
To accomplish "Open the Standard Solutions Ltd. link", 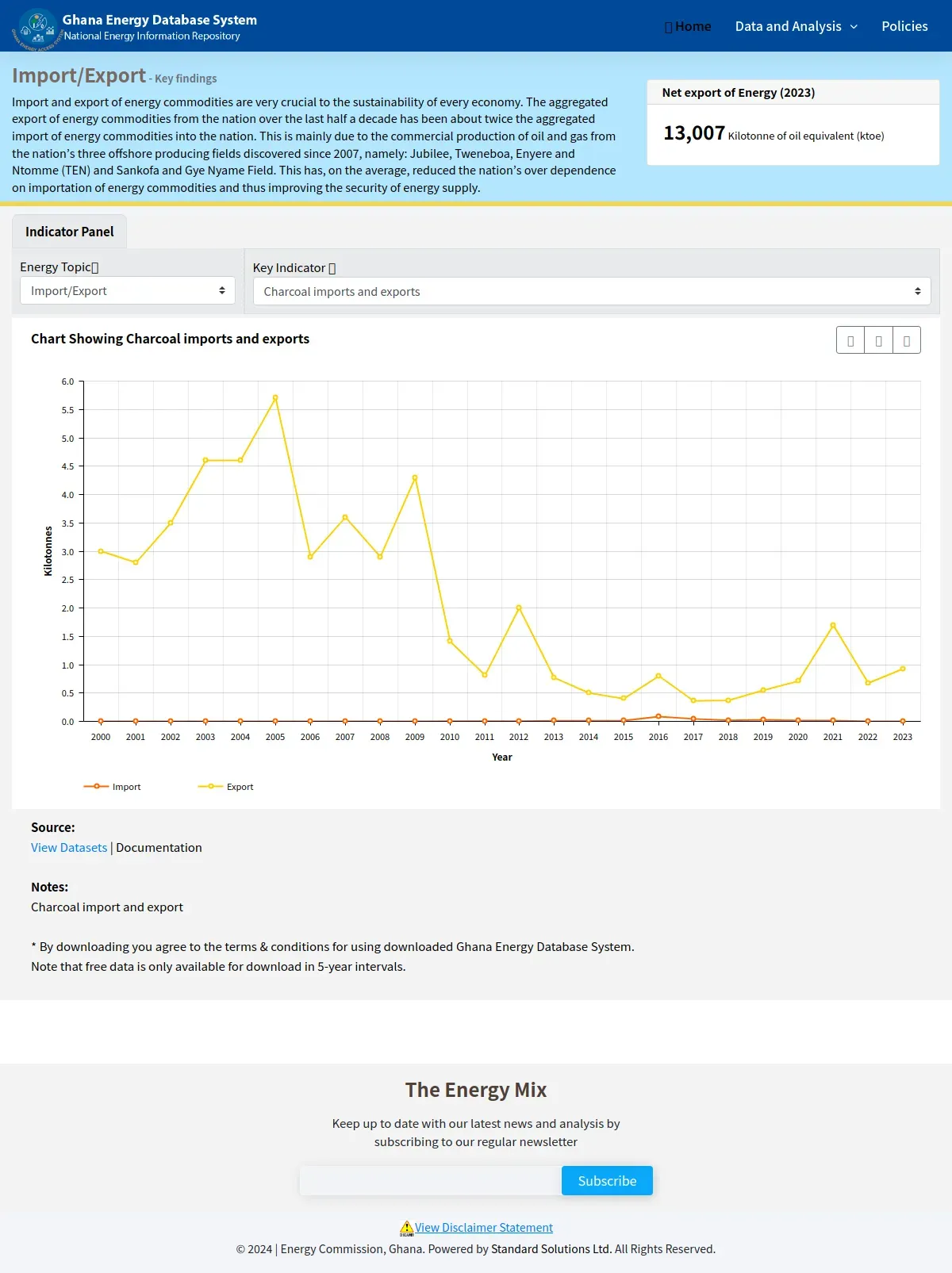I will (551, 1249).
